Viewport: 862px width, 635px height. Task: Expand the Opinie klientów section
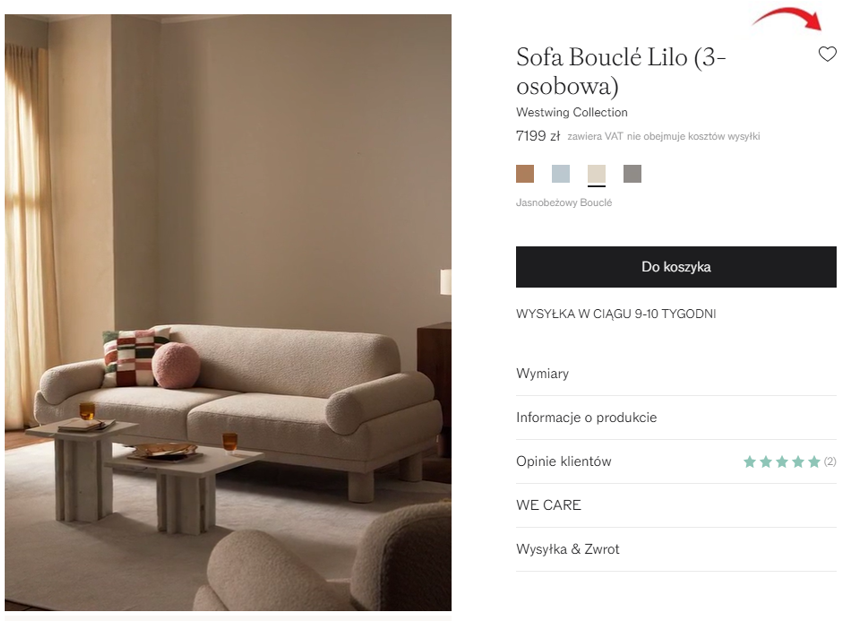tap(676, 461)
